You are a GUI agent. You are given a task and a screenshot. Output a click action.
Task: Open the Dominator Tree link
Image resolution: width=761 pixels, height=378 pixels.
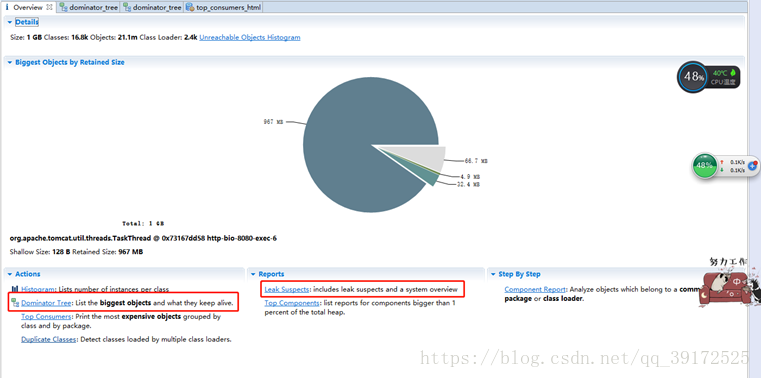pyautogui.click(x=47, y=303)
